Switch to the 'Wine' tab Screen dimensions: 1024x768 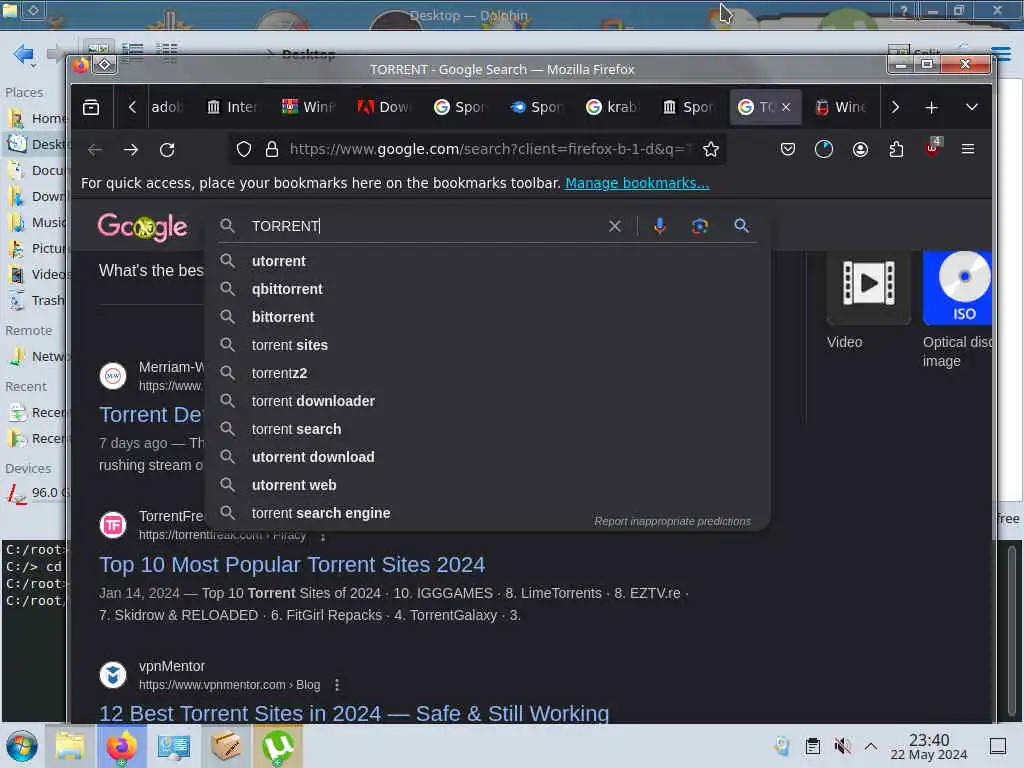[x=841, y=107]
